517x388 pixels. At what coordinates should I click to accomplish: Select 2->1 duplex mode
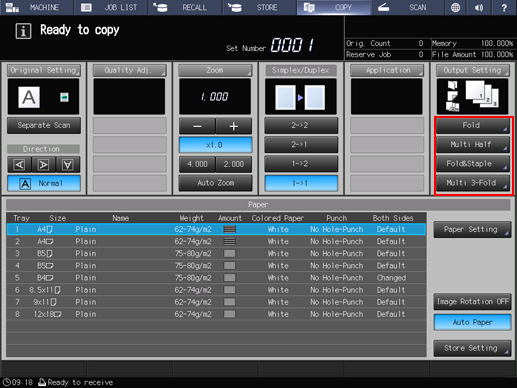pos(301,145)
